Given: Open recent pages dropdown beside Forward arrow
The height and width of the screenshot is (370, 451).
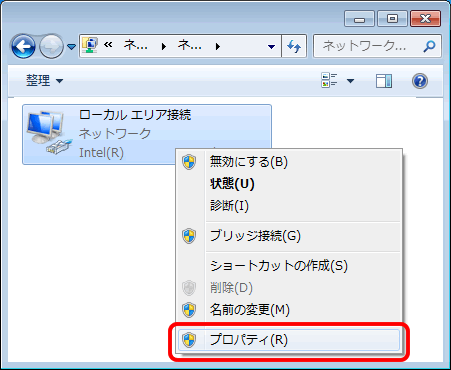Looking at the screenshot, I should (71, 47).
